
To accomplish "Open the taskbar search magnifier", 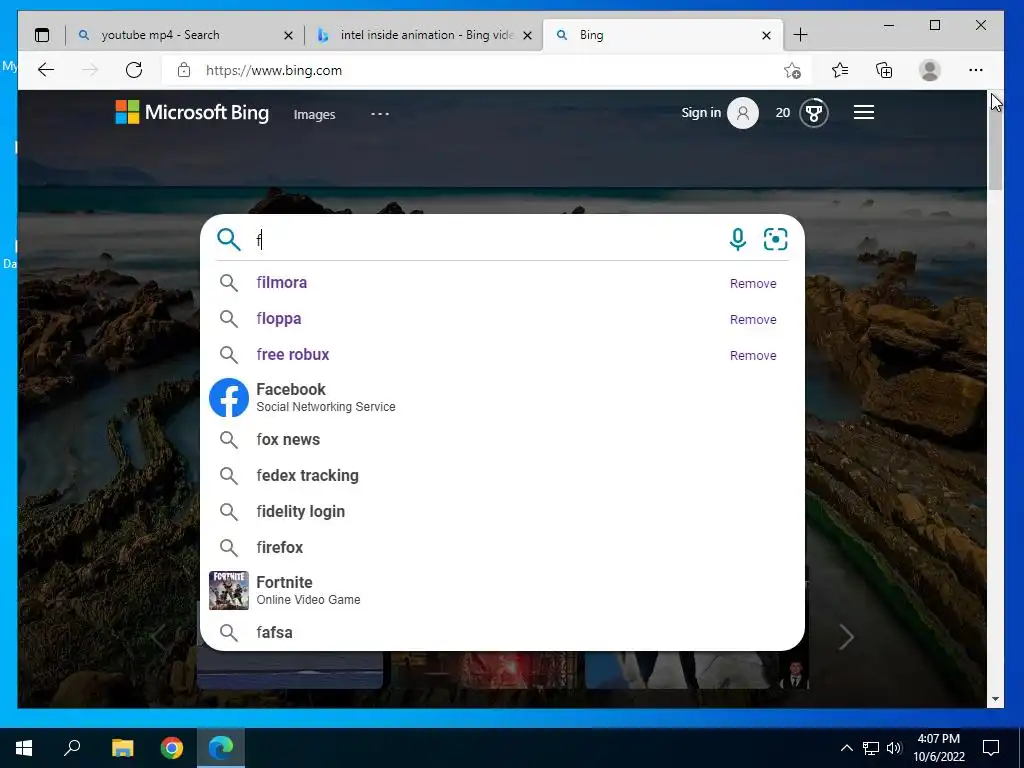I will 72,748.
